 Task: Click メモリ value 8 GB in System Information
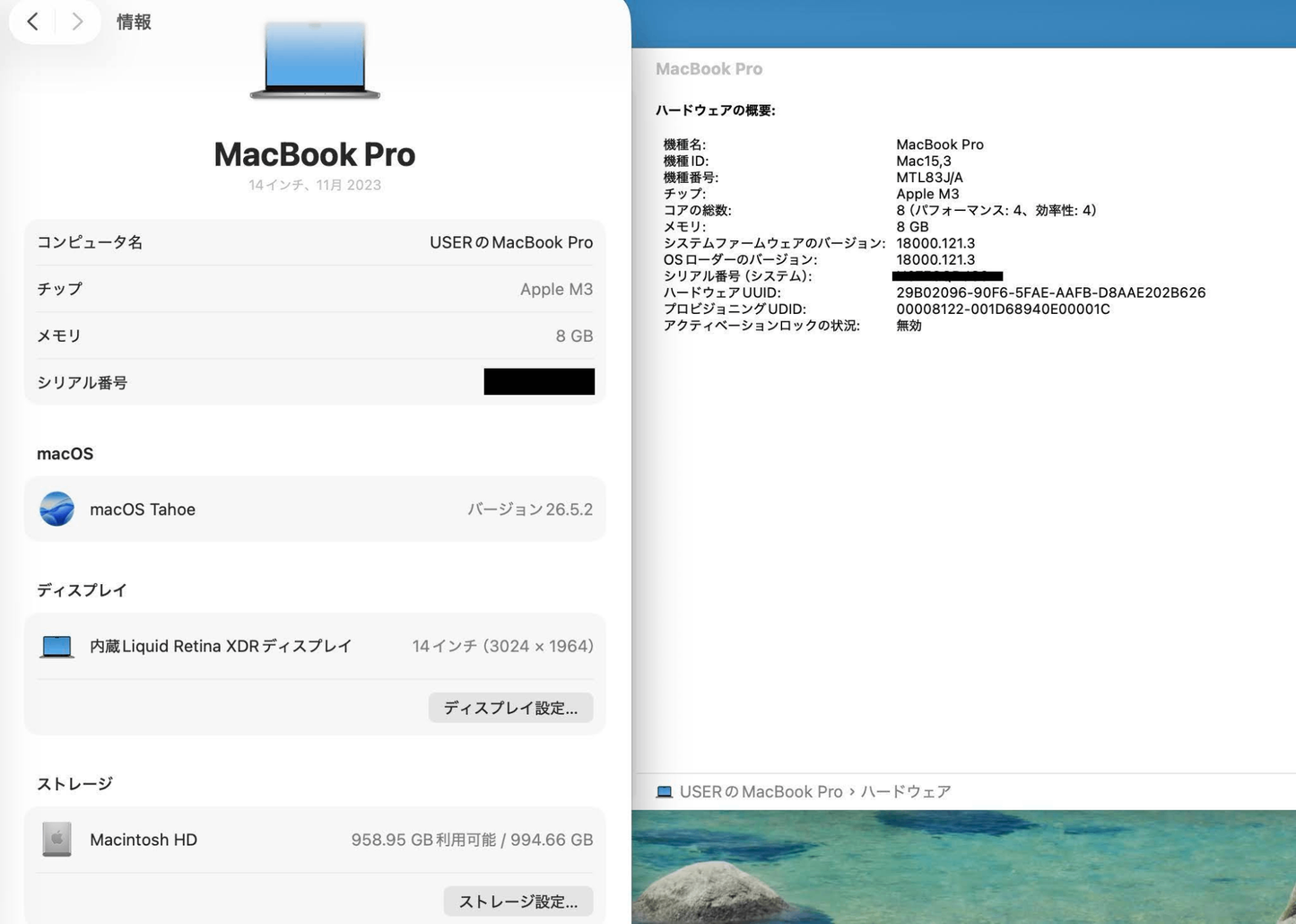point(912,227)
